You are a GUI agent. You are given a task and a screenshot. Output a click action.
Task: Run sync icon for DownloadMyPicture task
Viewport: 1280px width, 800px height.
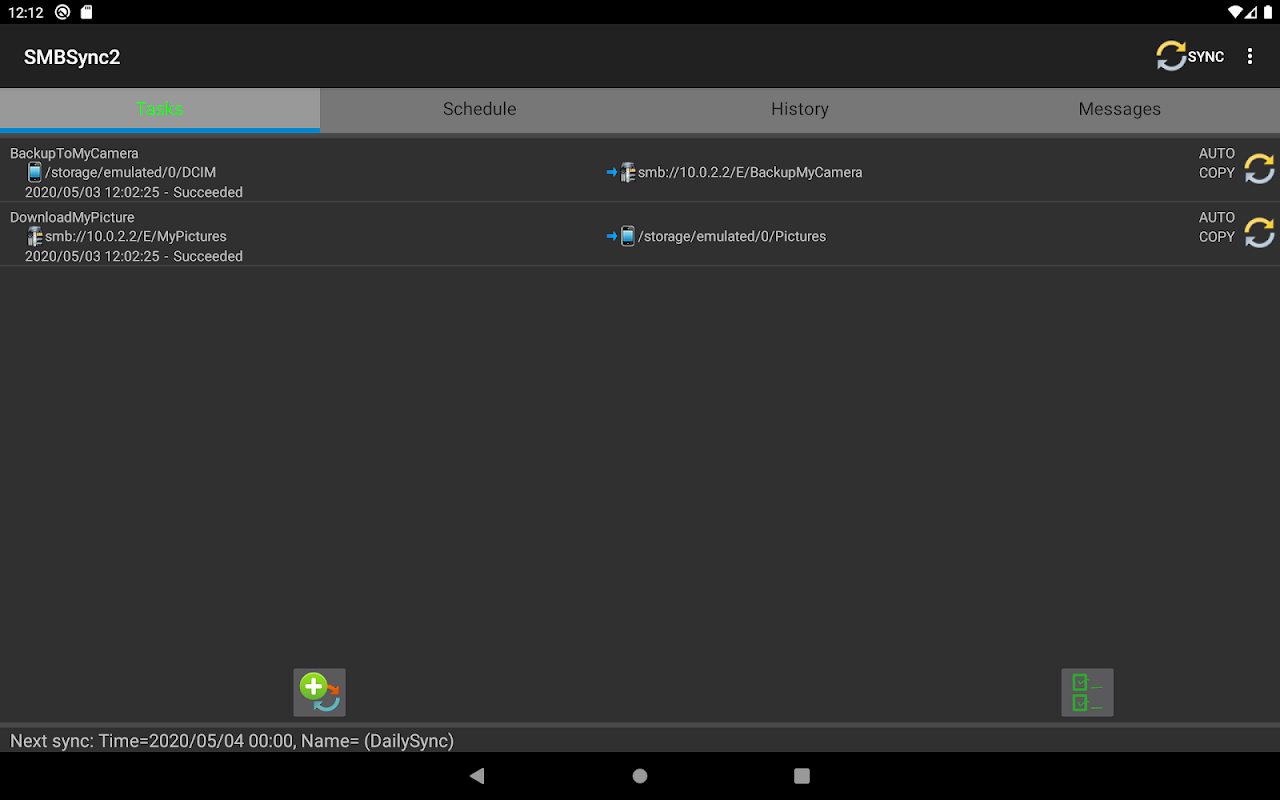tap(1259, 233)
